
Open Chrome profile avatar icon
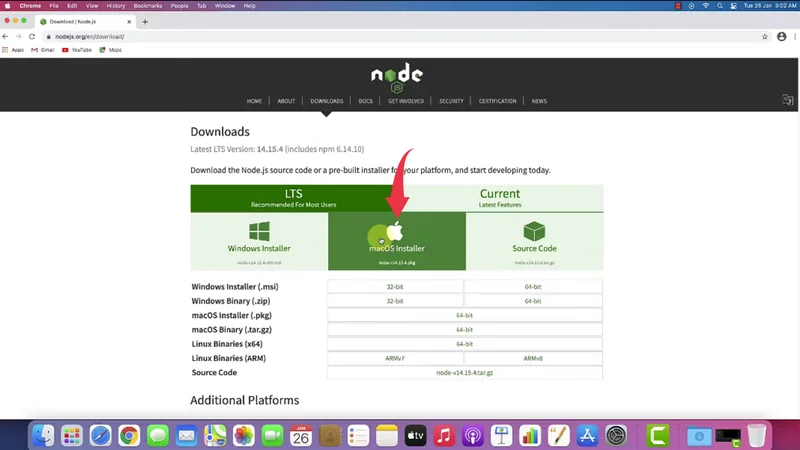click(781, 37)
